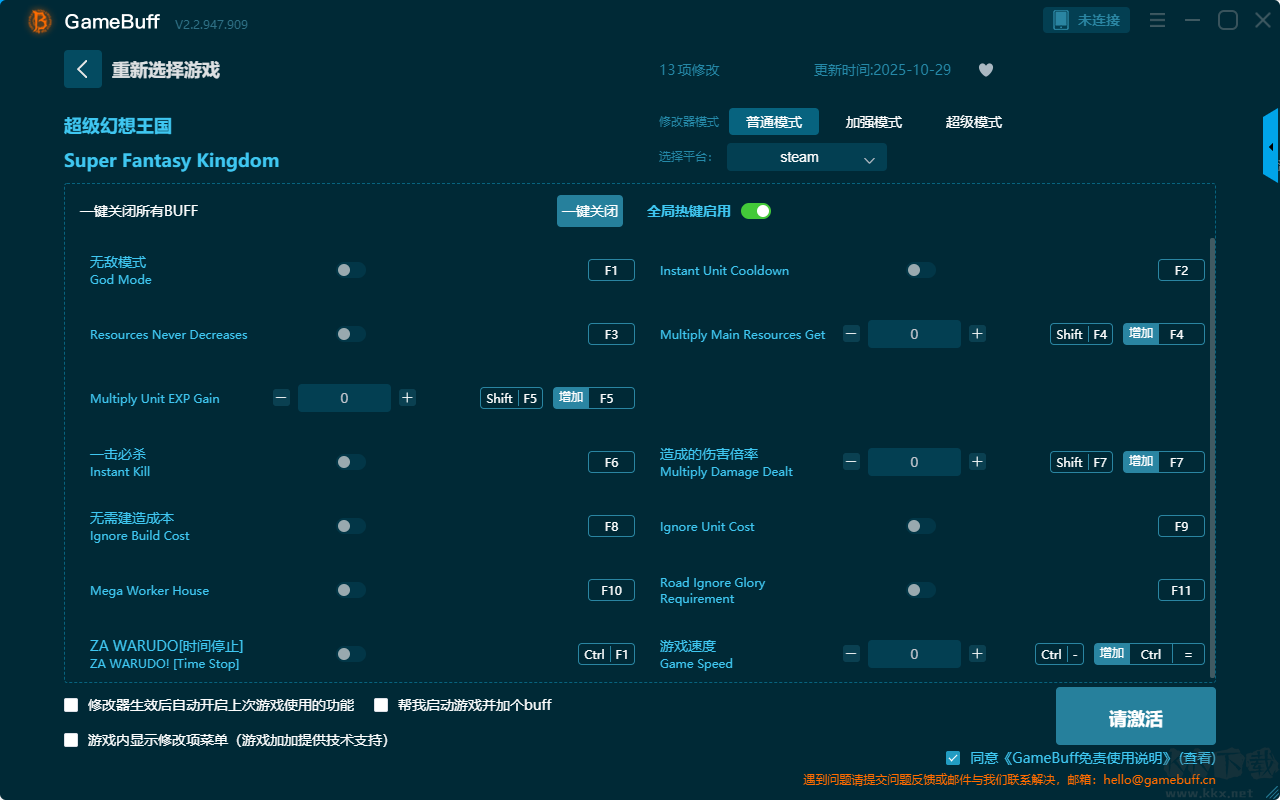Click the 一键关闭 close all buffs button
The width and height of the screenshot is (1280, 800).
[x=590, y=211]
